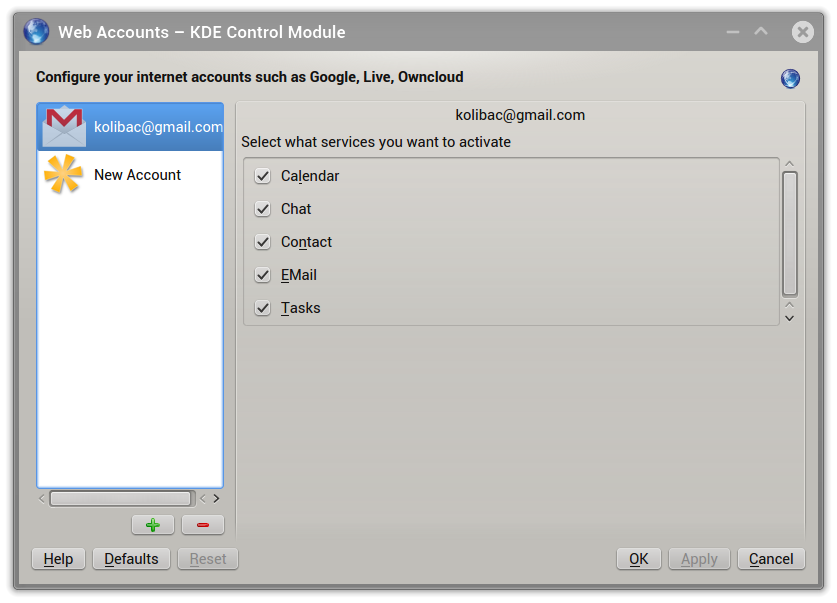
Task: Click the Reset button
Action: [208, 559]
